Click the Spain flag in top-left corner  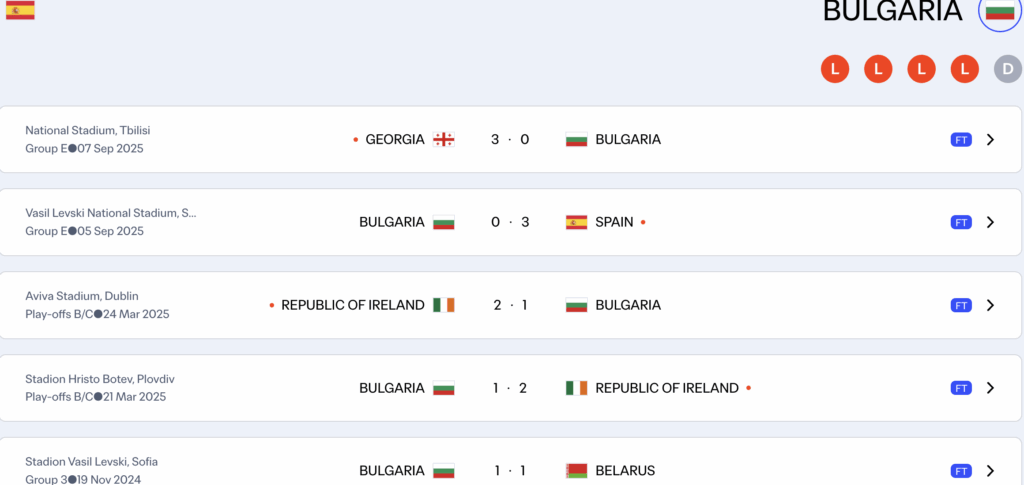[x=20, y=10]
